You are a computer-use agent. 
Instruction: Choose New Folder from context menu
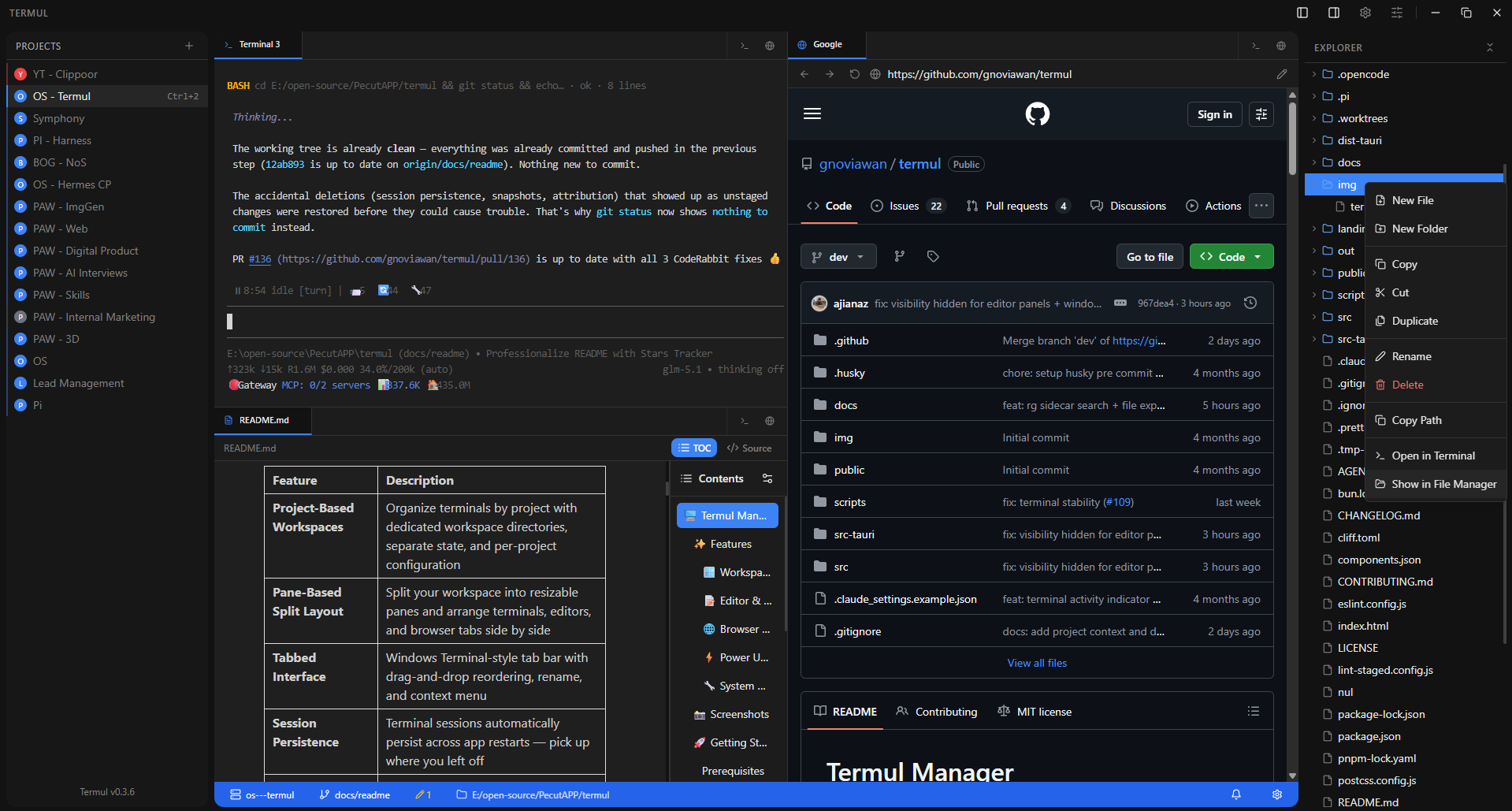pos(1436,229)
